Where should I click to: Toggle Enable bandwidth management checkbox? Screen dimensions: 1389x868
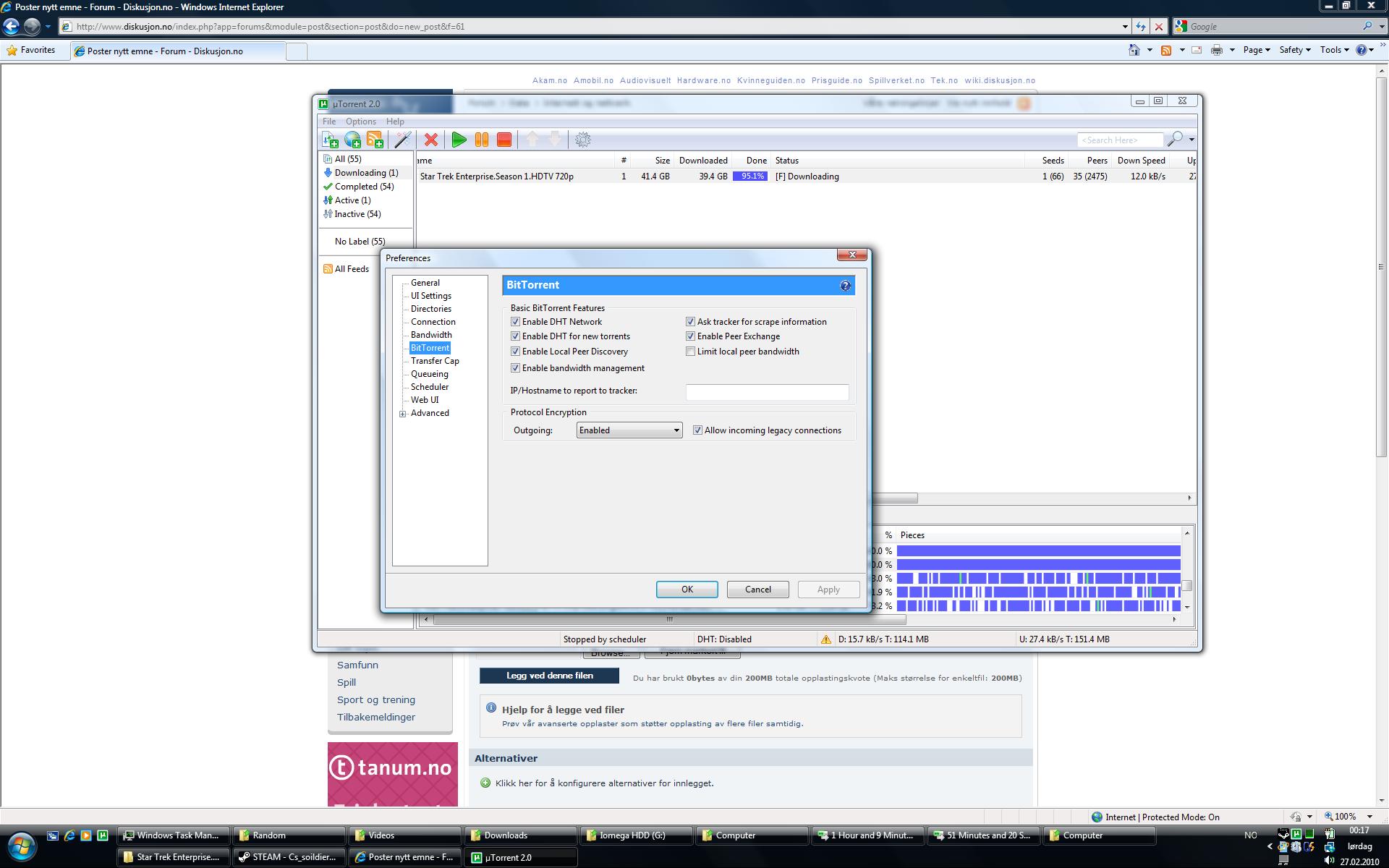pos(516,368)
